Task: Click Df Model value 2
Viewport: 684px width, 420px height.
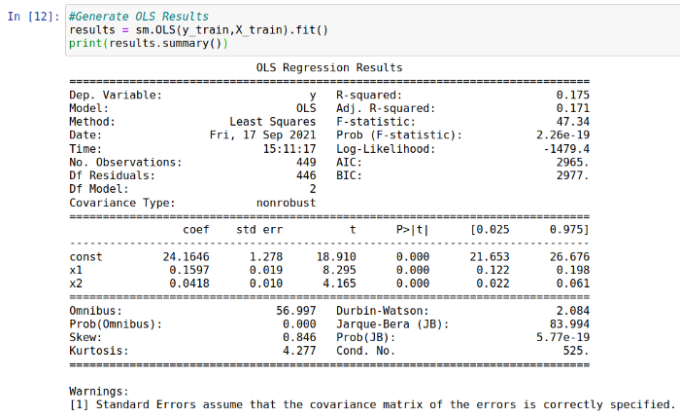Action: [313, 189]
